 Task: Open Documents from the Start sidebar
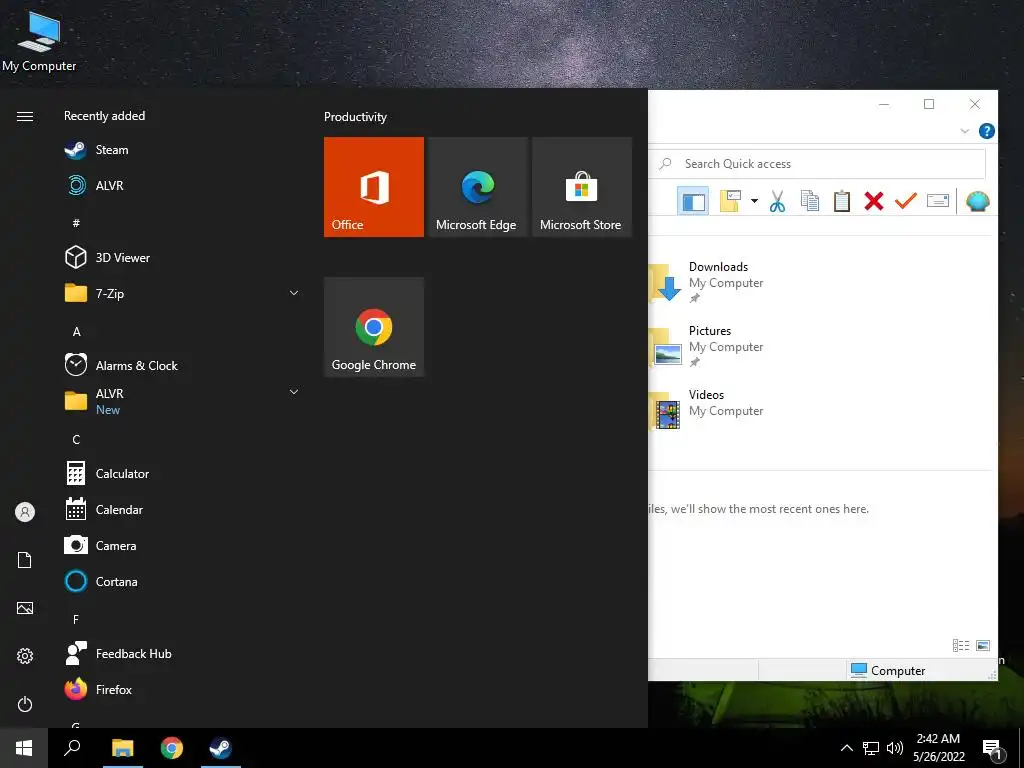point(25,560)
